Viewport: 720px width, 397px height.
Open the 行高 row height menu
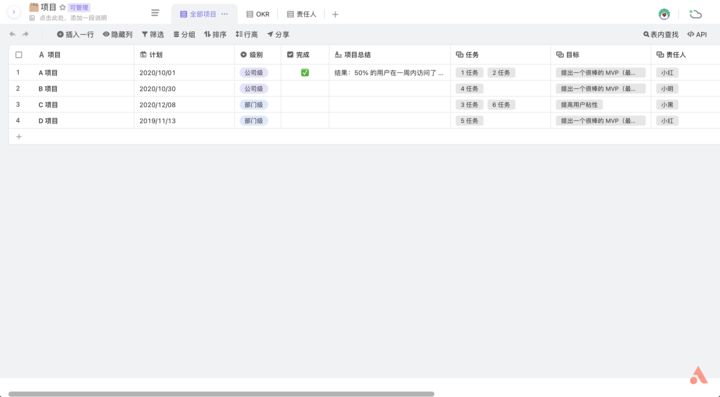247,34
